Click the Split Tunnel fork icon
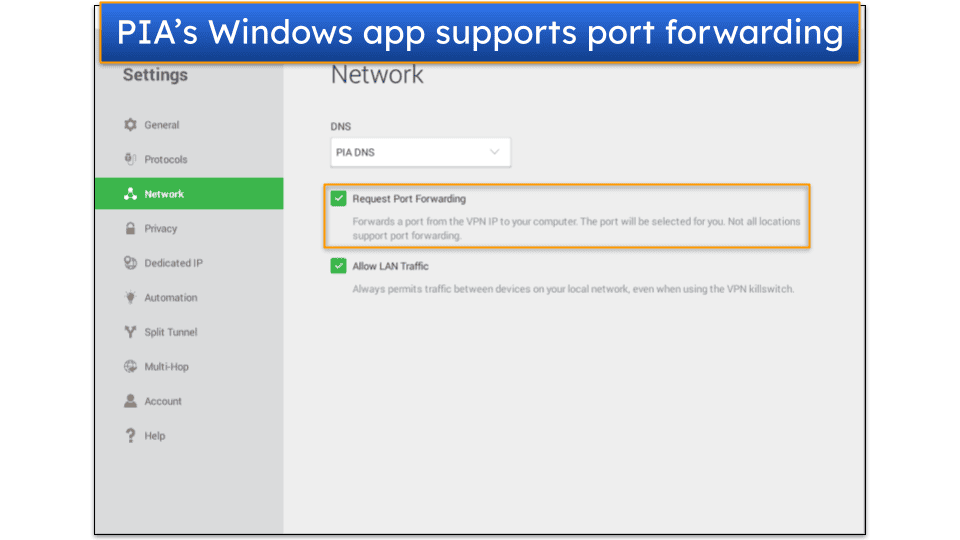Screen dimensions: 960x540 pyautogui.click(x=130, y=332)
